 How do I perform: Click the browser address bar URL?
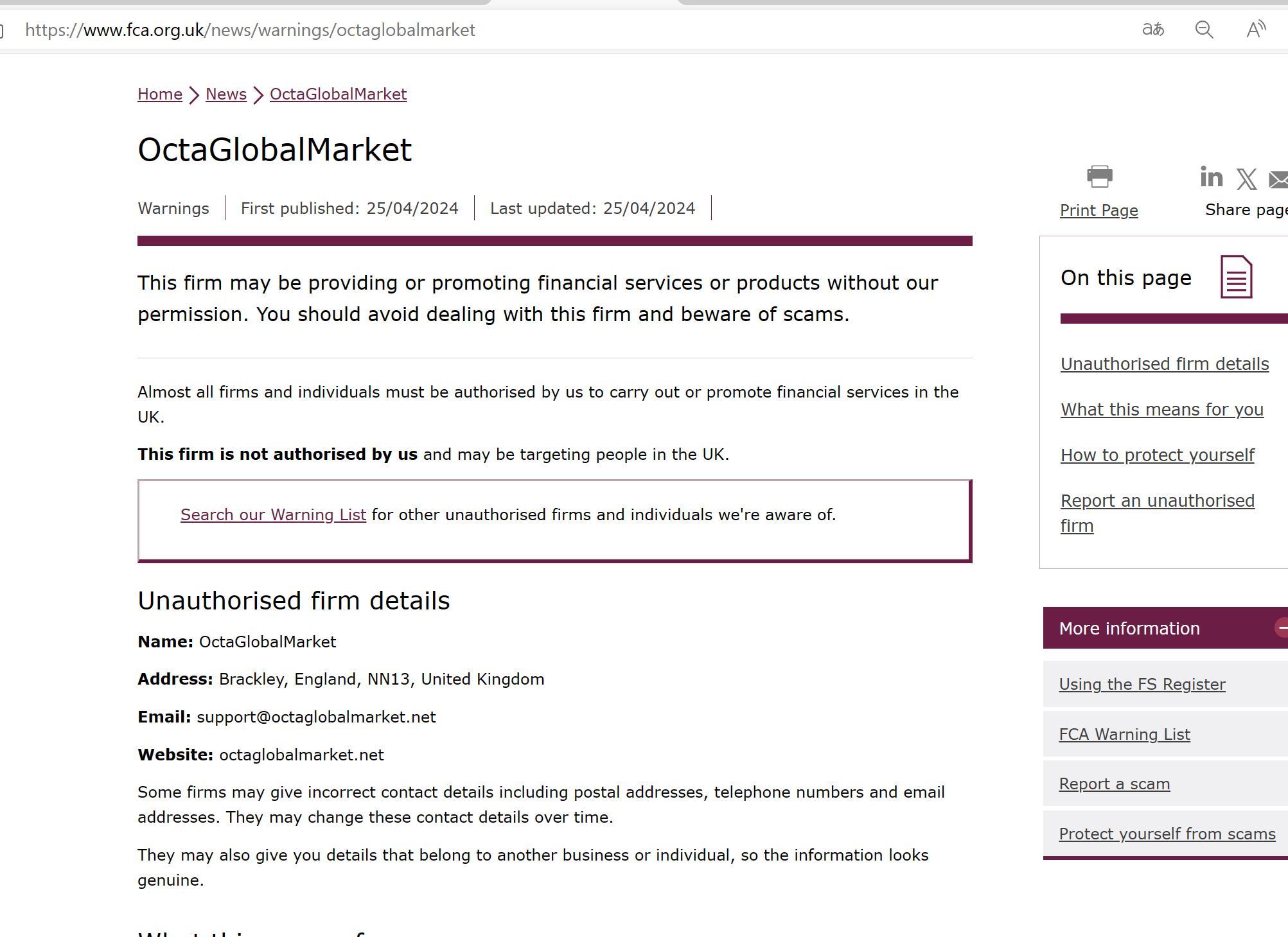click(x=250, y=30)
